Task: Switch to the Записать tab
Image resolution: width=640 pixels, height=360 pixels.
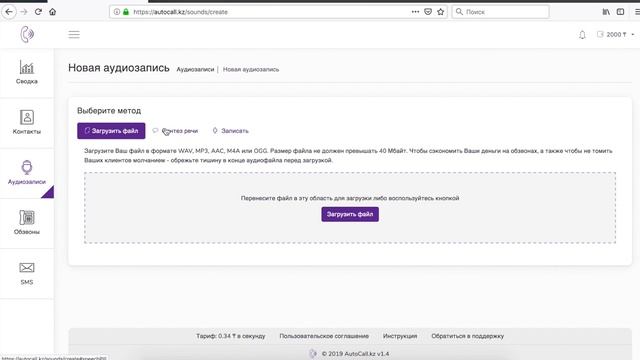Action: click(x=230, y=131)
